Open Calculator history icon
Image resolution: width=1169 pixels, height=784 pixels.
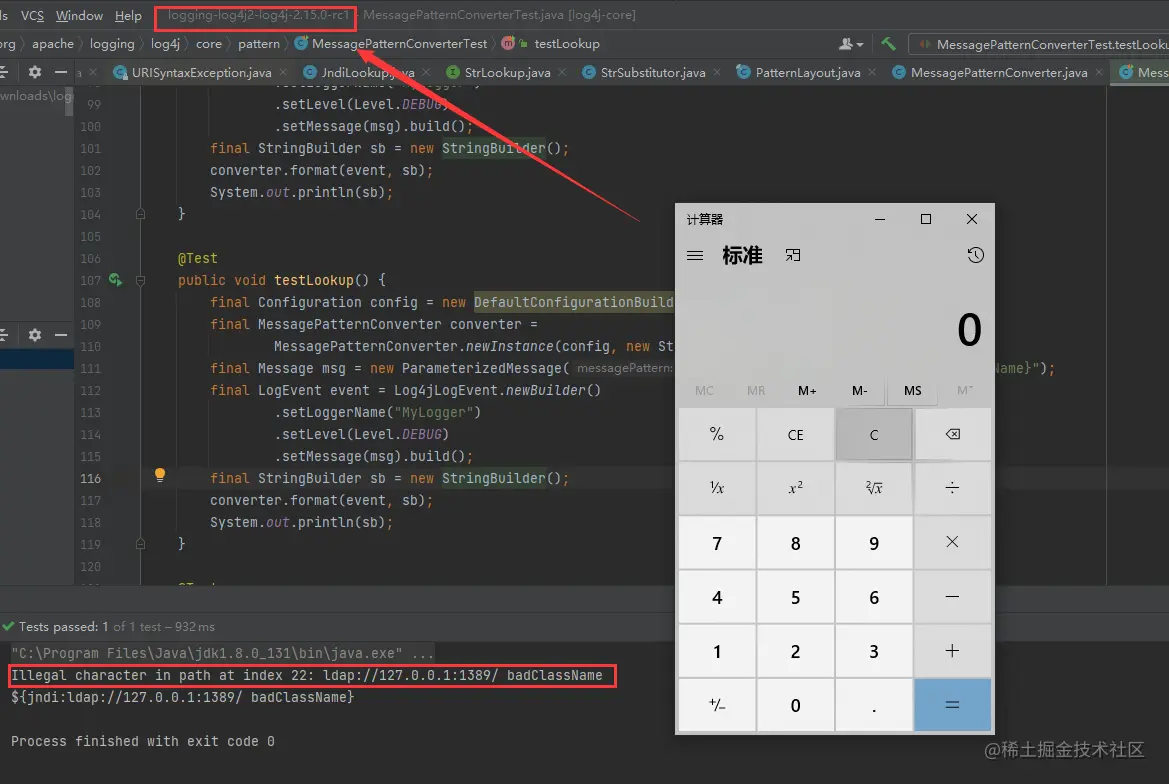(x=975, y=256)
